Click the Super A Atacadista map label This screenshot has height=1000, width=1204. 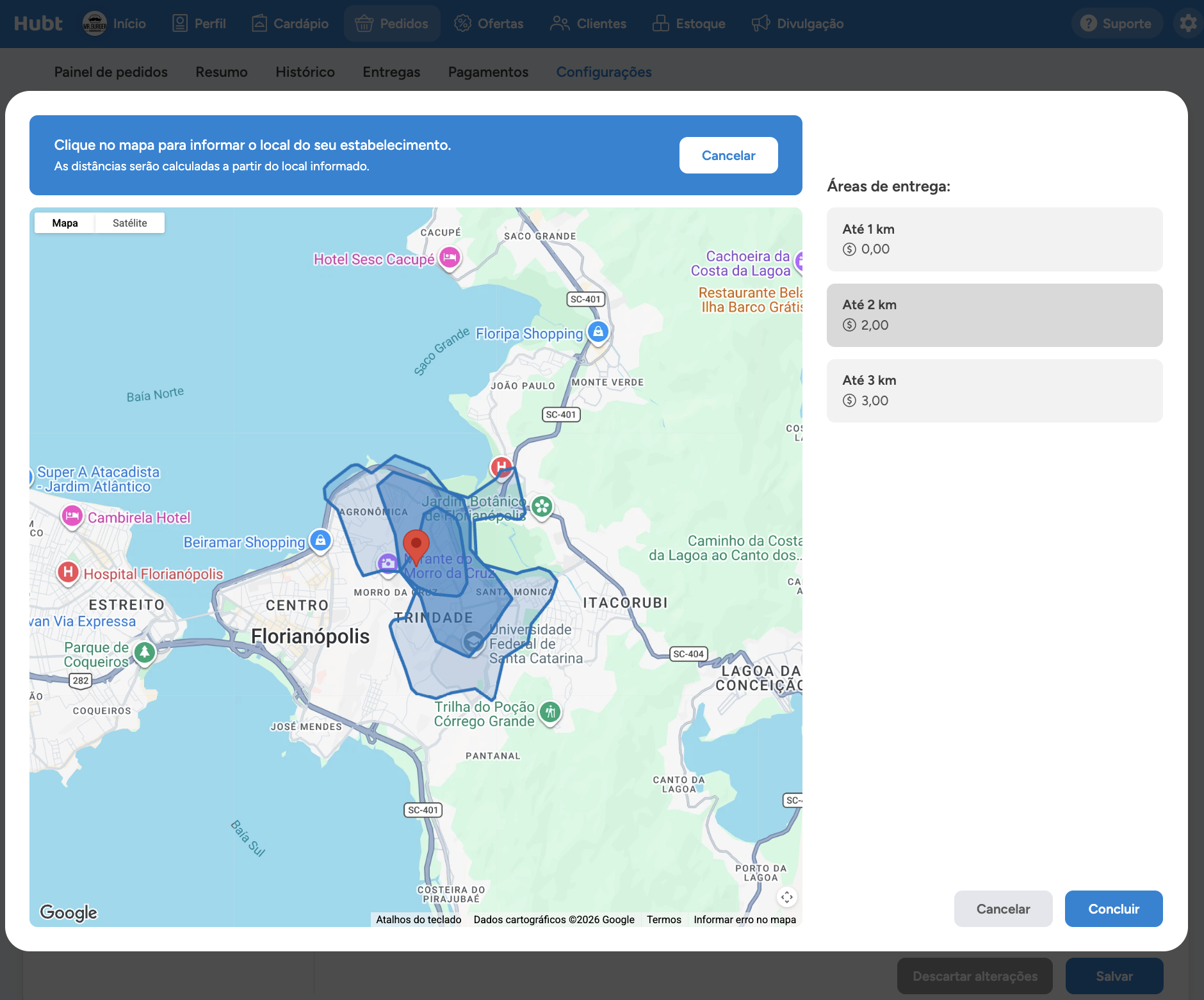98,479
